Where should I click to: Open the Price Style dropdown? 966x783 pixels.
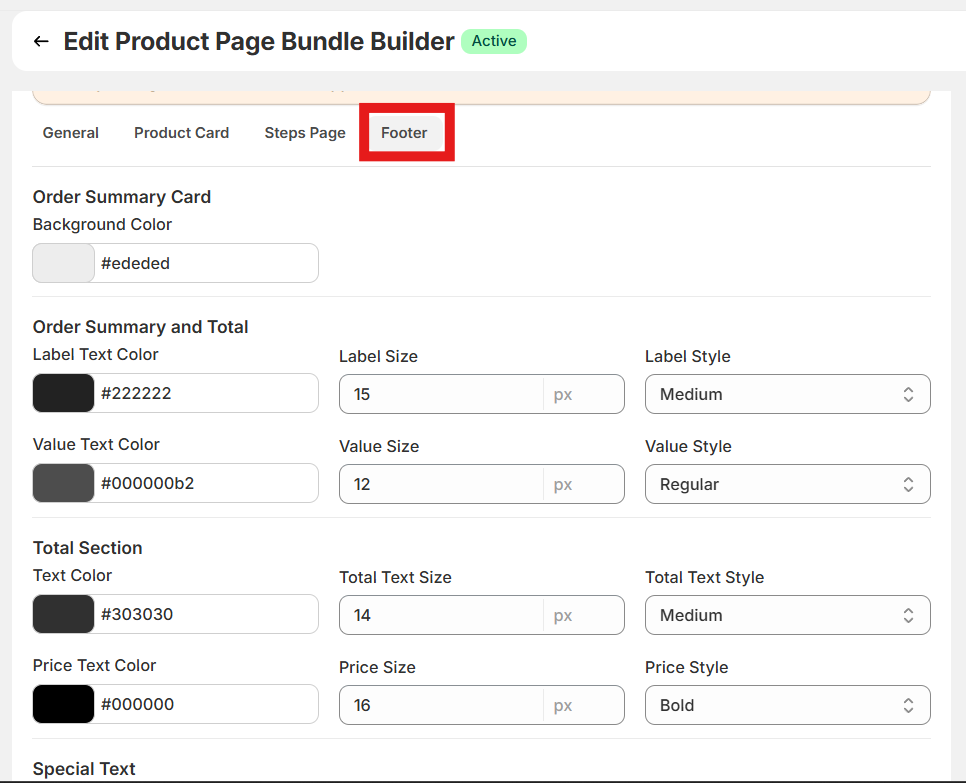[787, 705]
